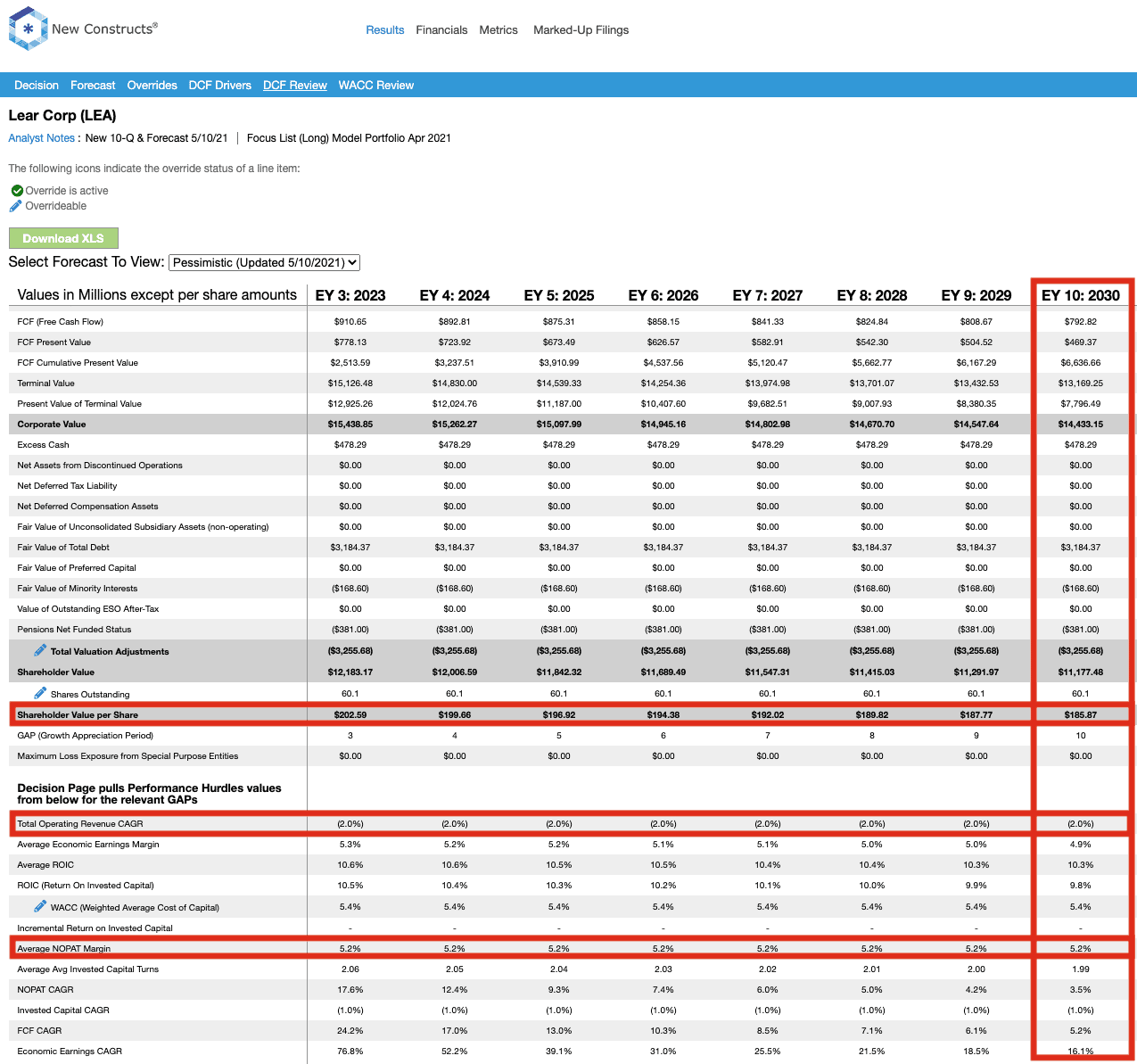Select DCF Review in the blue navigation bar

[x=295, y=86]
